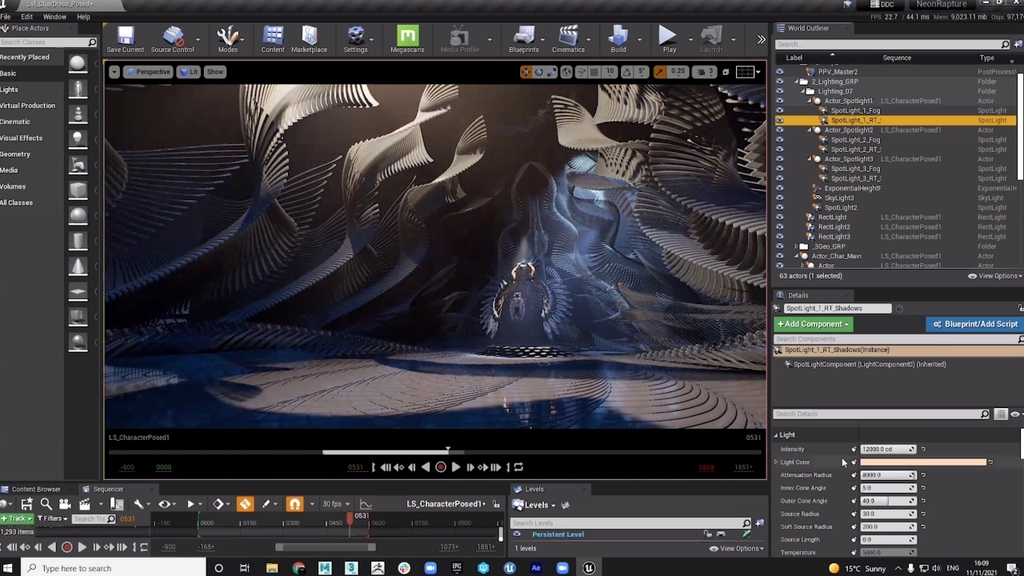Toggle looping in the viewport transport controls

tap(519, 467)
